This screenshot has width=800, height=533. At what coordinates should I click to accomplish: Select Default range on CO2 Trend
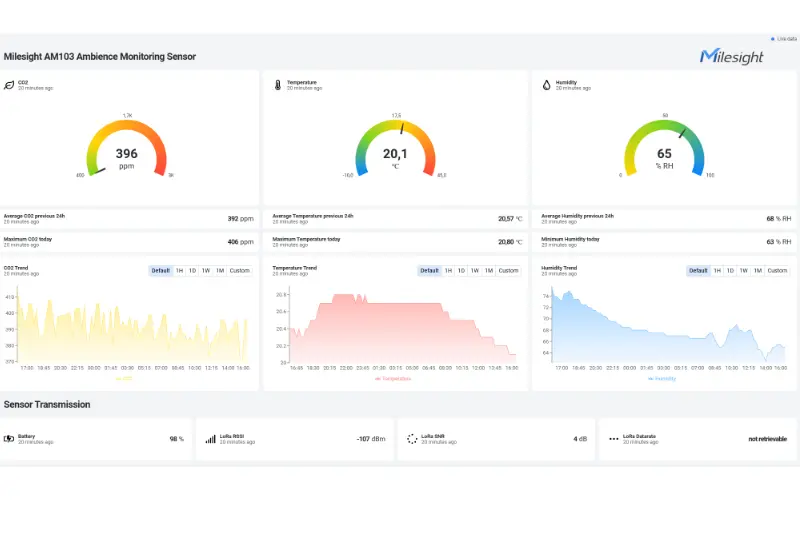pyautogui.click(x=161, y=271)
